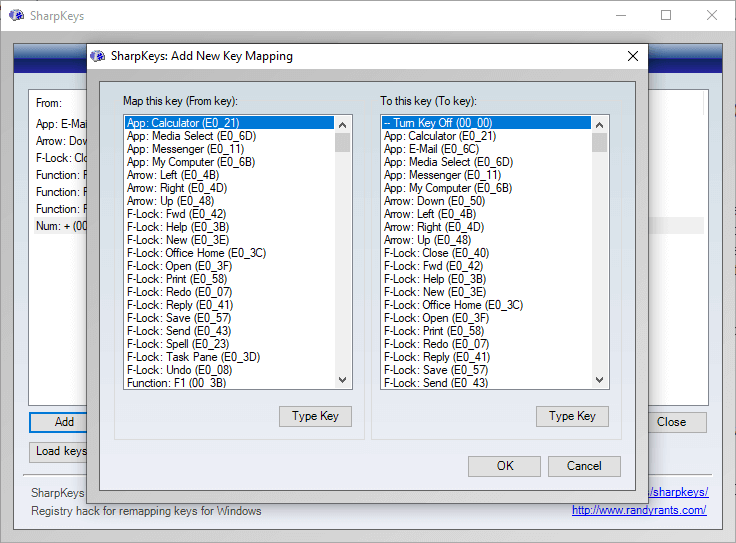Select App: Media Select in To list
Viewport: 736px width, 543px height.
click(486, 162)
